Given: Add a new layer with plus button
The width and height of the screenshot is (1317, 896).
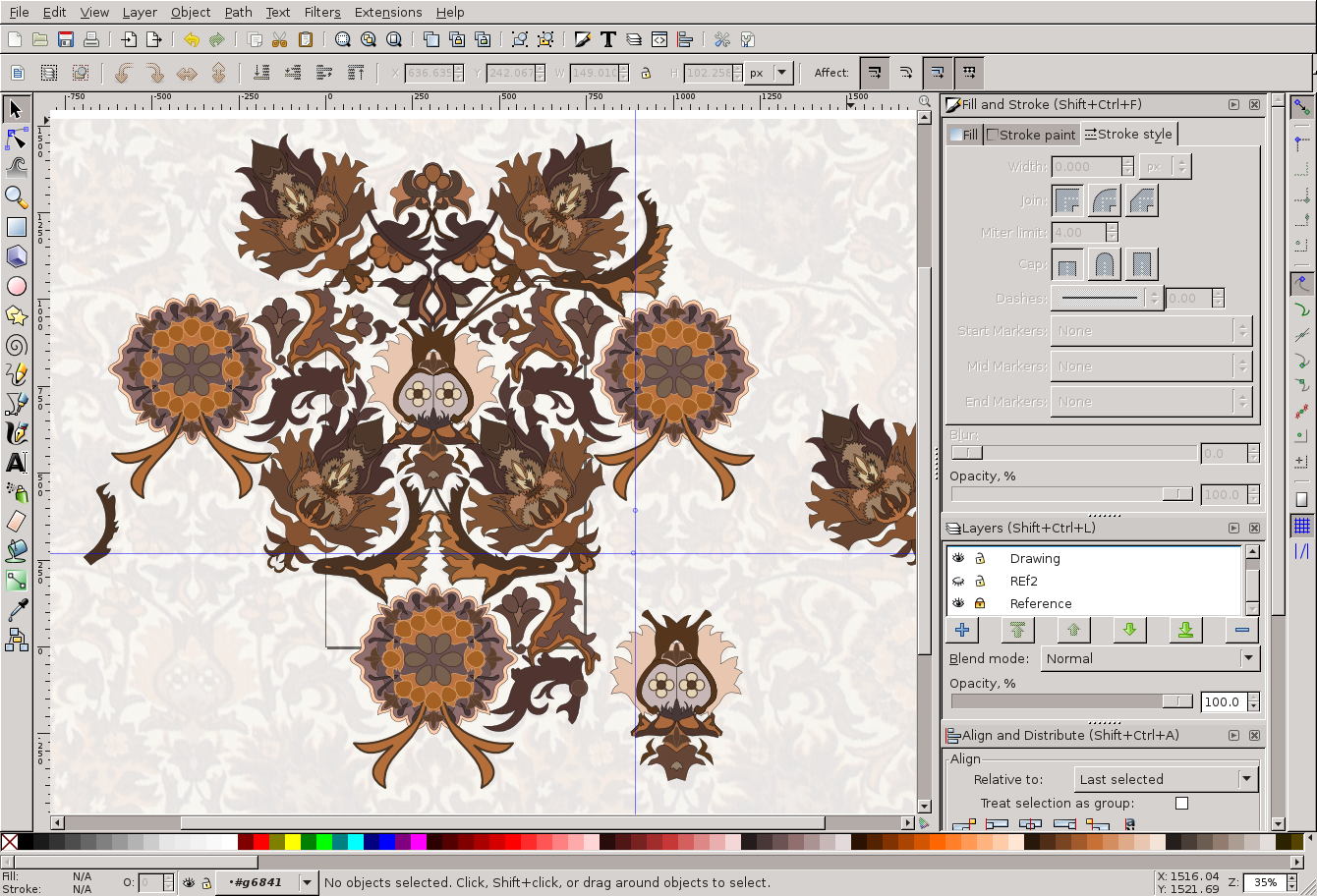Looking at the screenshot, I should [x=962, y=630].
